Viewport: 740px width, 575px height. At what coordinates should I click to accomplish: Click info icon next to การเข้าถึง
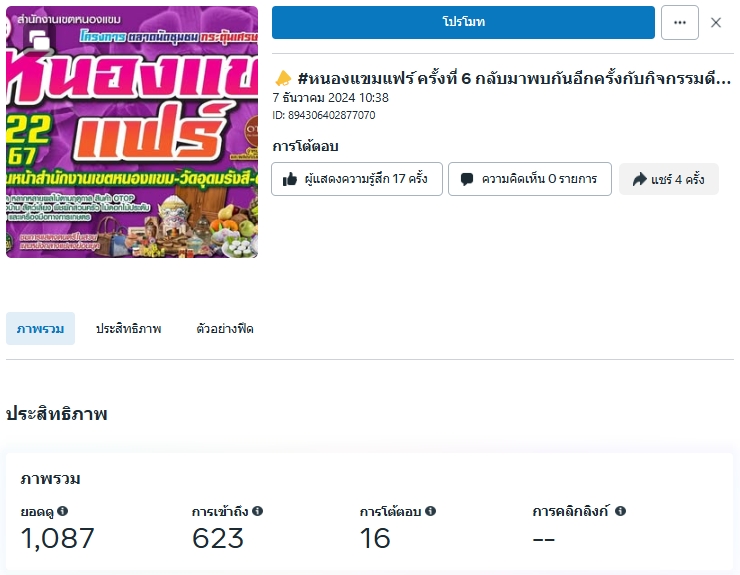point(257,511)
